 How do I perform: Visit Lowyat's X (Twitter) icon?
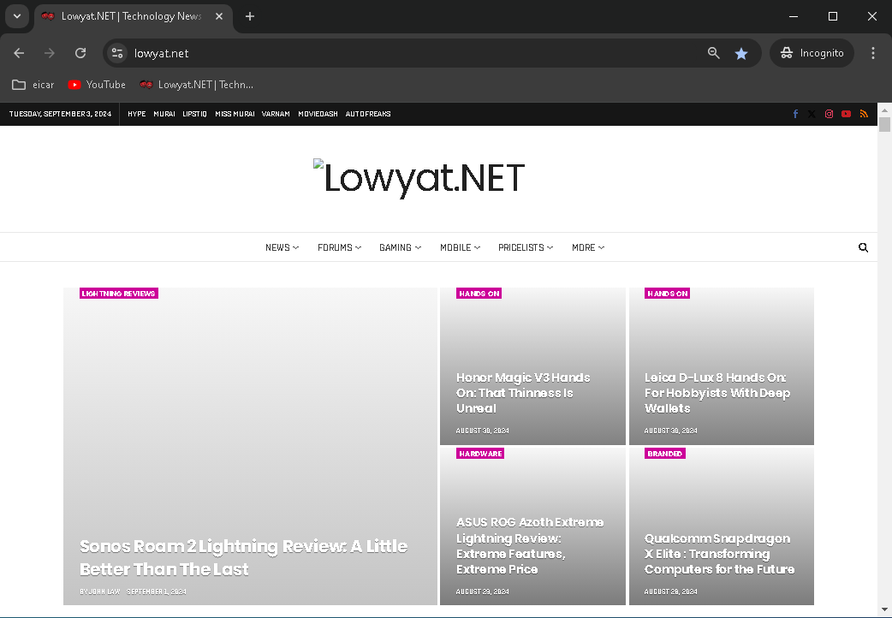(812, 114)
